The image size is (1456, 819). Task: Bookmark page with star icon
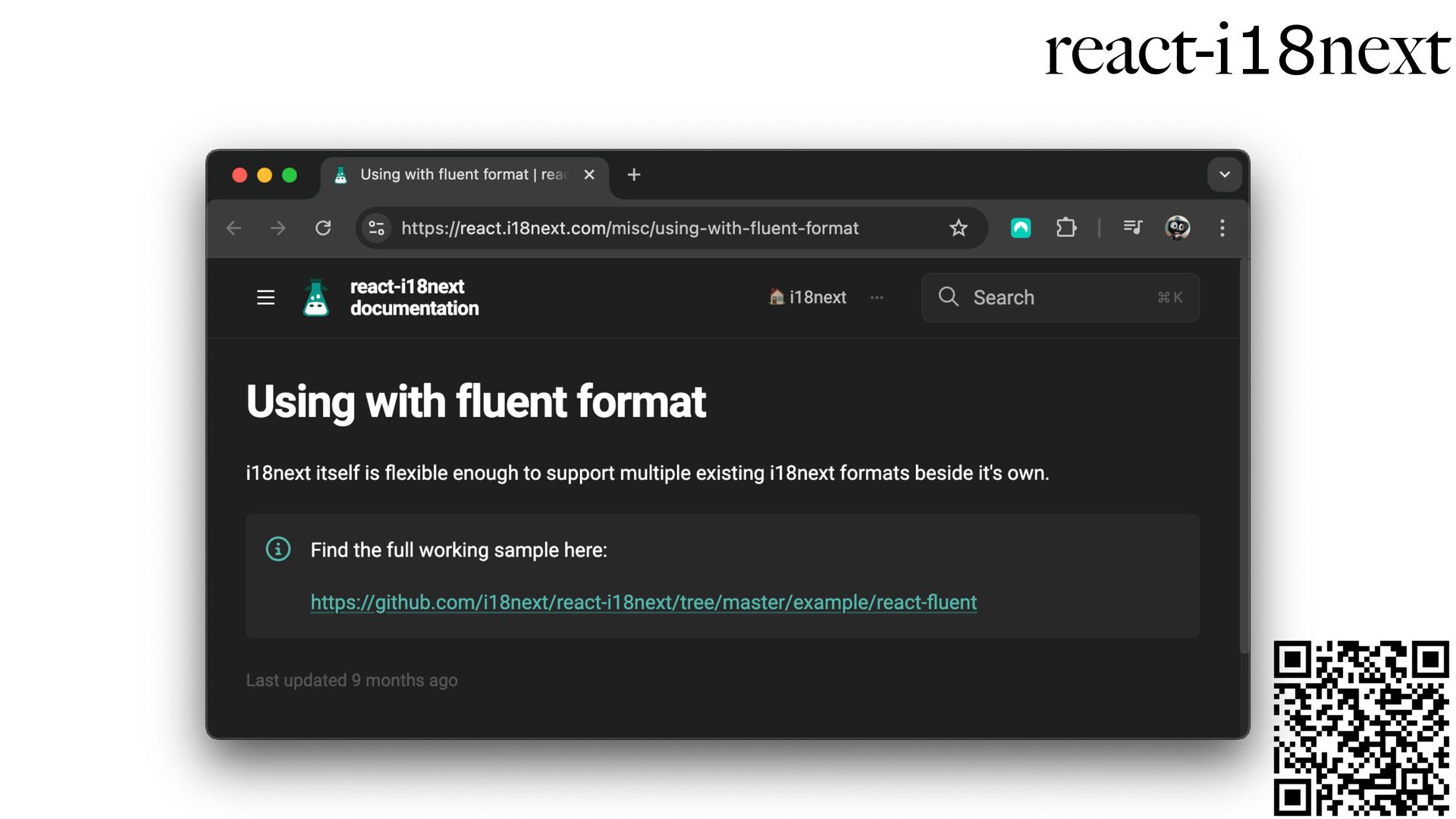(x=959, y=228)
